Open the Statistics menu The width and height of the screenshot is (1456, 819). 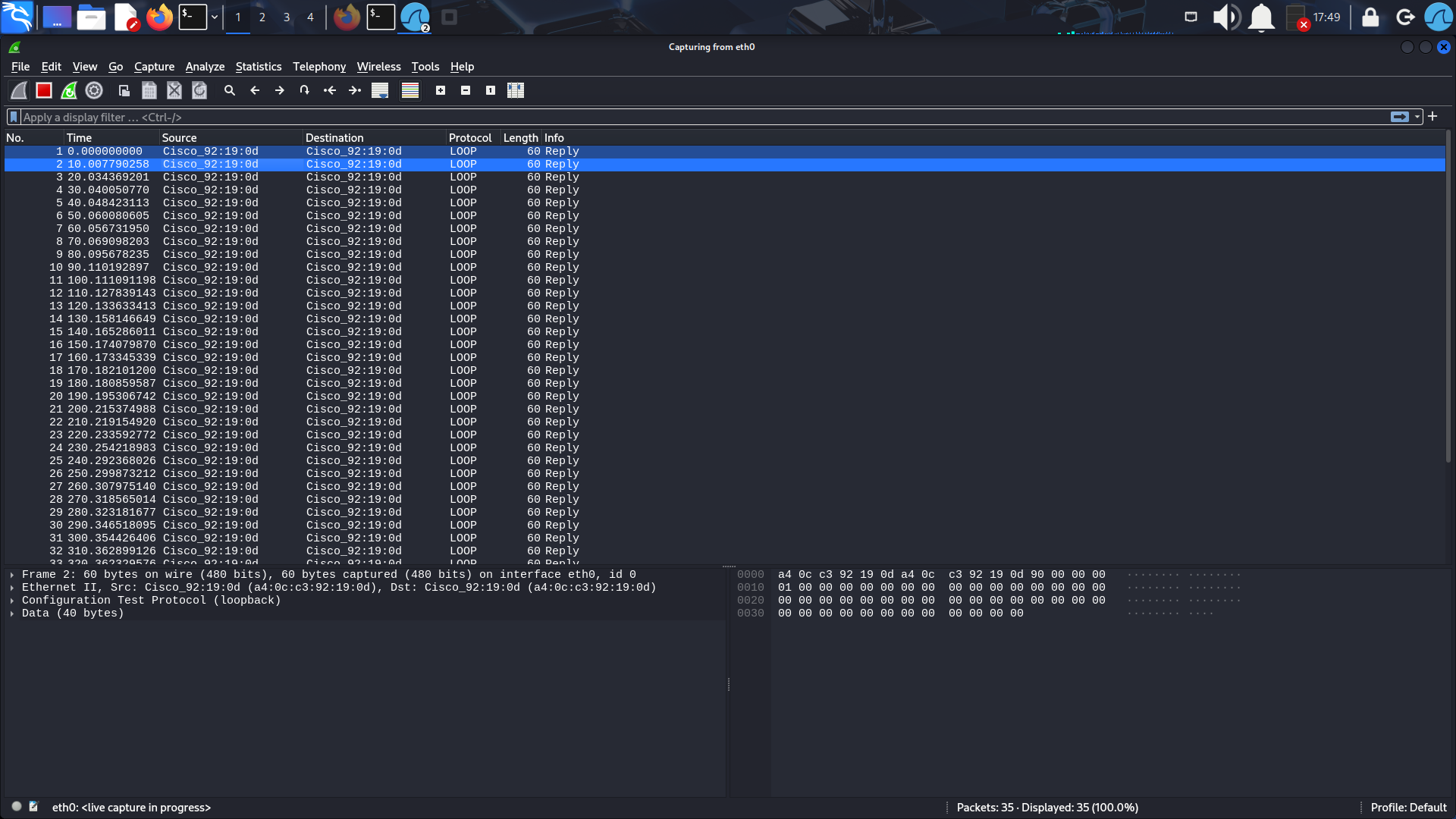pos(258,67)
